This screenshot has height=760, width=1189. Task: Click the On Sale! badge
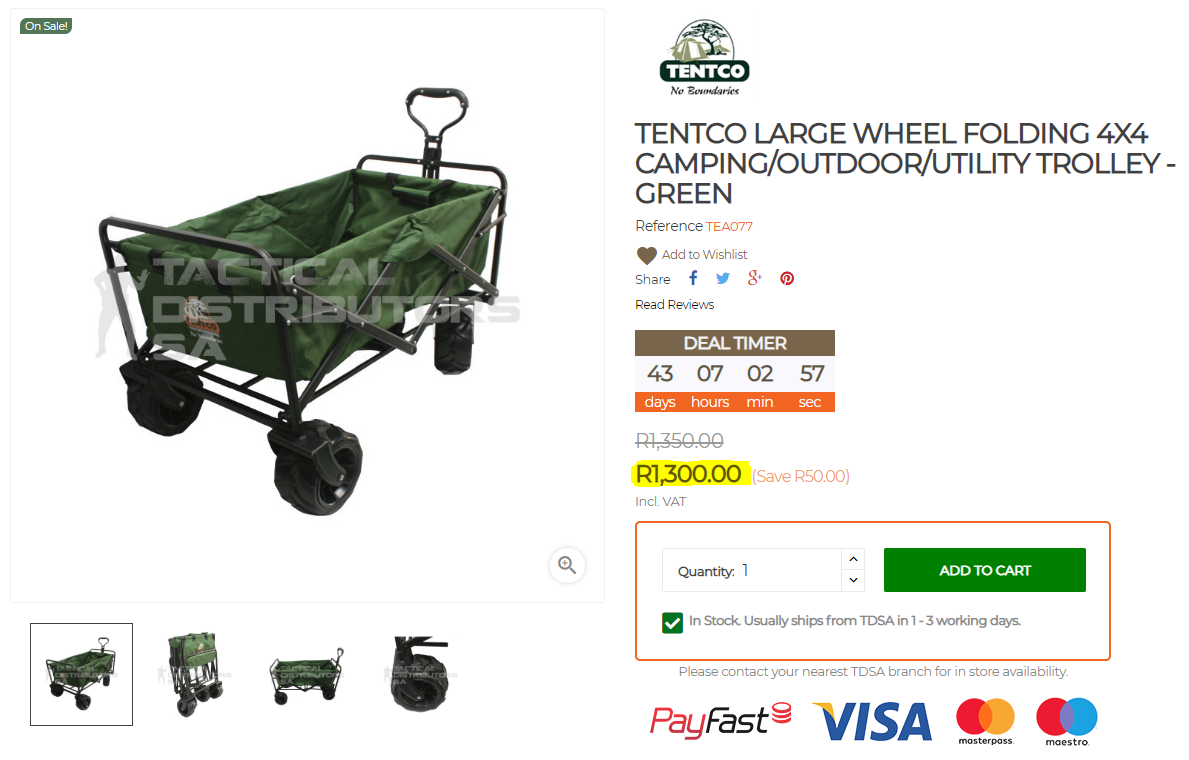tap(46, 26)
